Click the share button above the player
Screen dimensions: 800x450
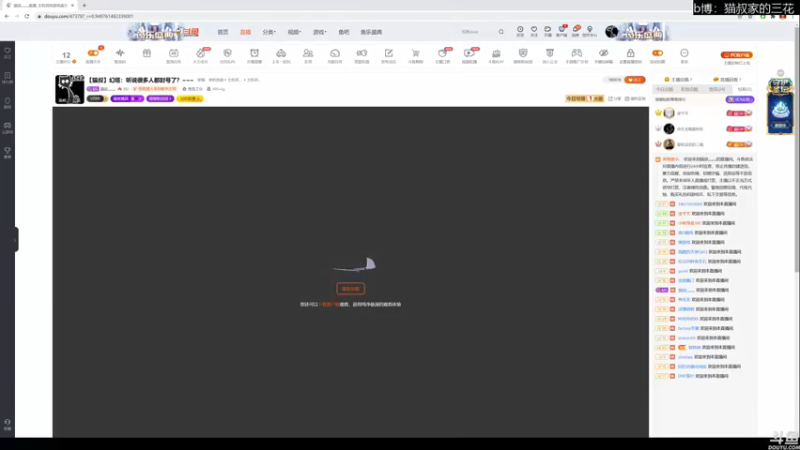(614, 98)
